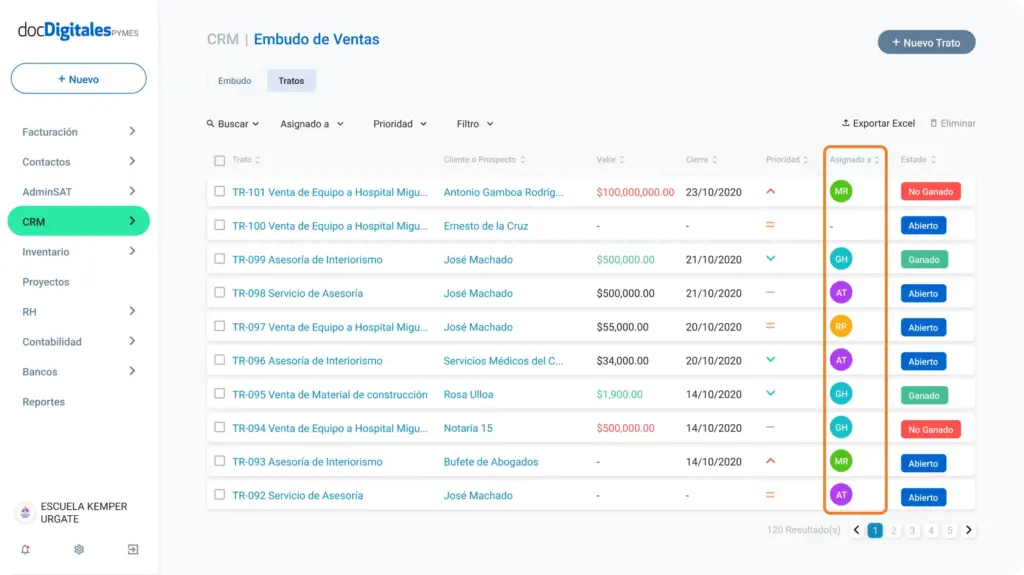Screen dimensions: 1024x575
Task: Click the company logo beside ESCUELA KEMPER URGATE
Action: coord(25,513)
